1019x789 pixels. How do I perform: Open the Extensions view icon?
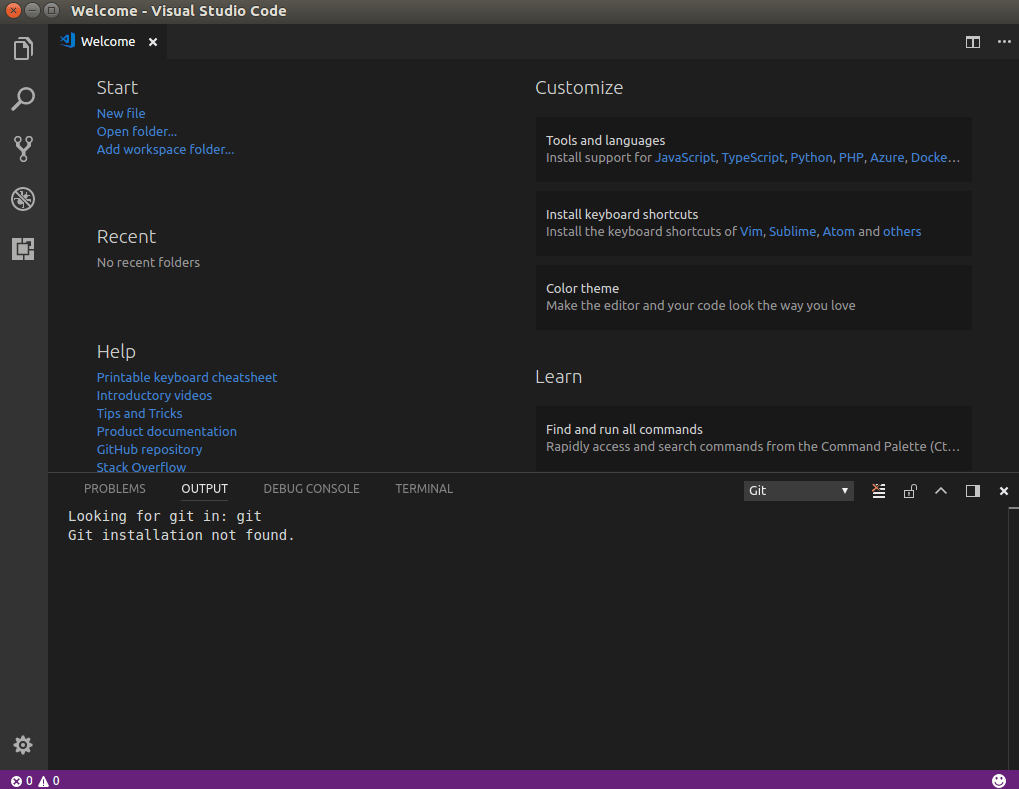23,249
